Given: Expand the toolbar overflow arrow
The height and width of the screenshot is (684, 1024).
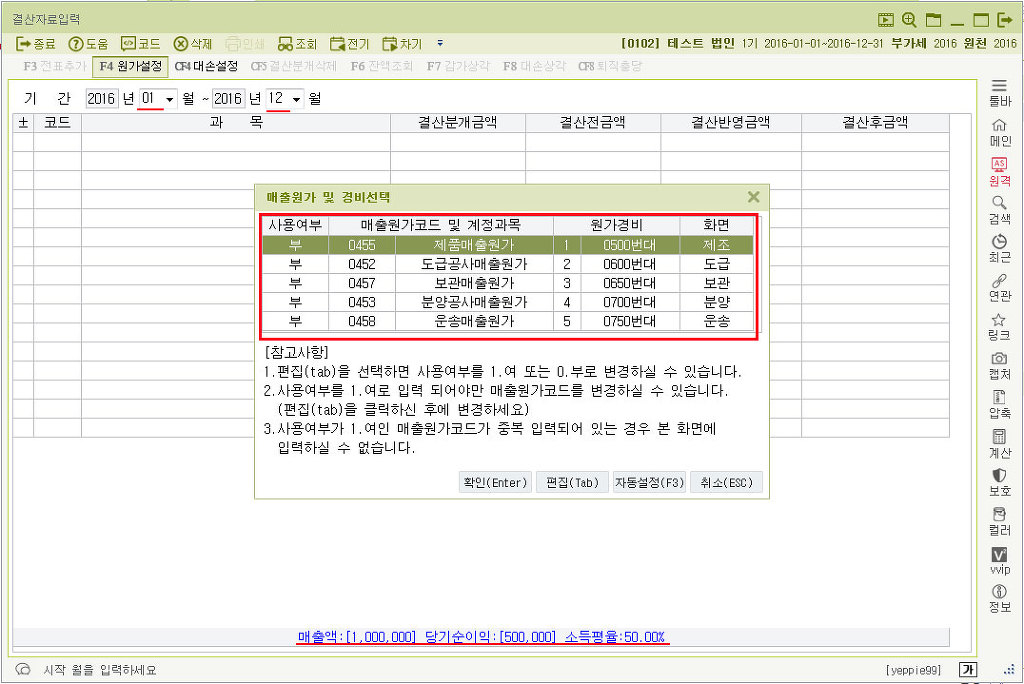Looking at the screenshot, I should pos(440,43).
